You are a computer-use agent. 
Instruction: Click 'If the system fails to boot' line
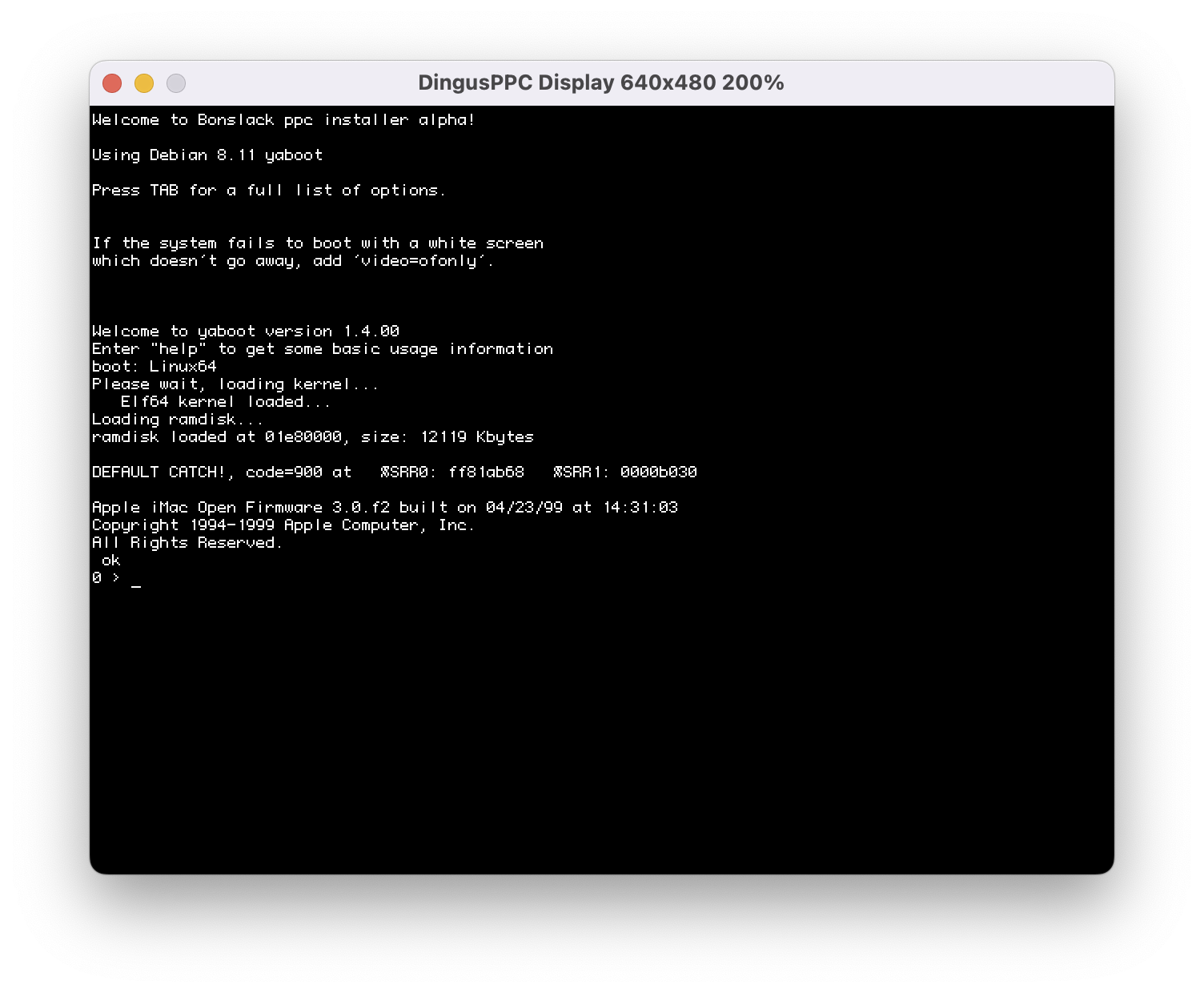pyautogui.click(x=318, y=243)
